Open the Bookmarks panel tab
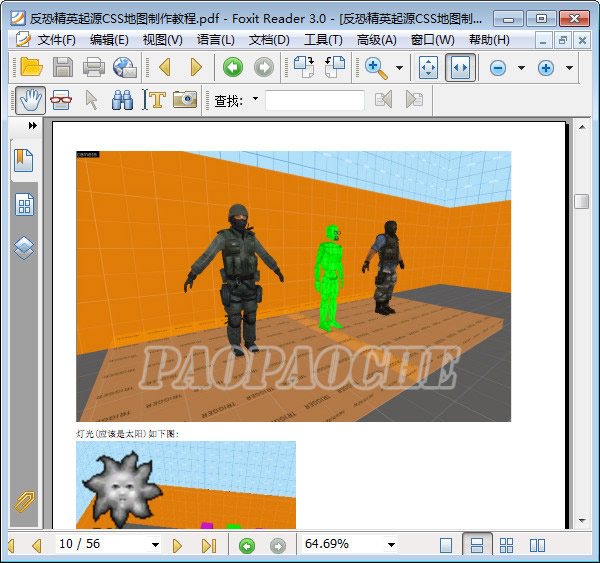The image size is (600, 563). click(24, 160)
